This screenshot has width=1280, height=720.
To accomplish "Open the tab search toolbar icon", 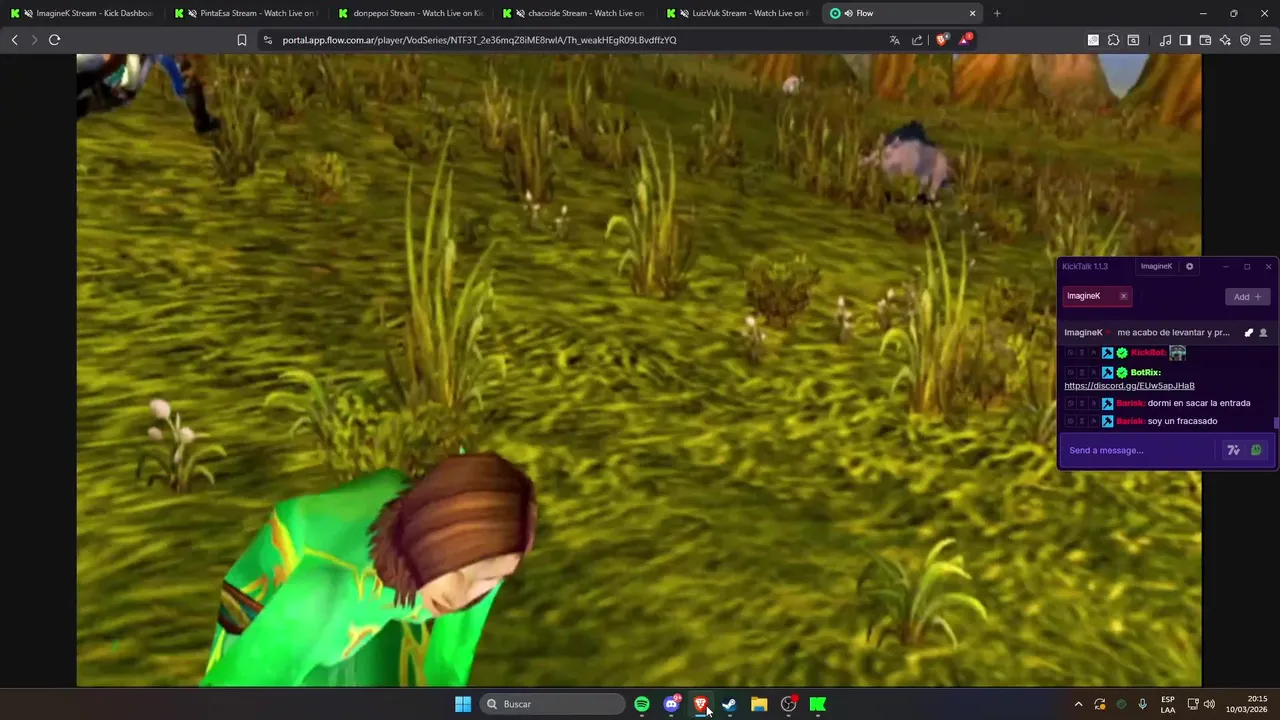I will [1133, 40].
